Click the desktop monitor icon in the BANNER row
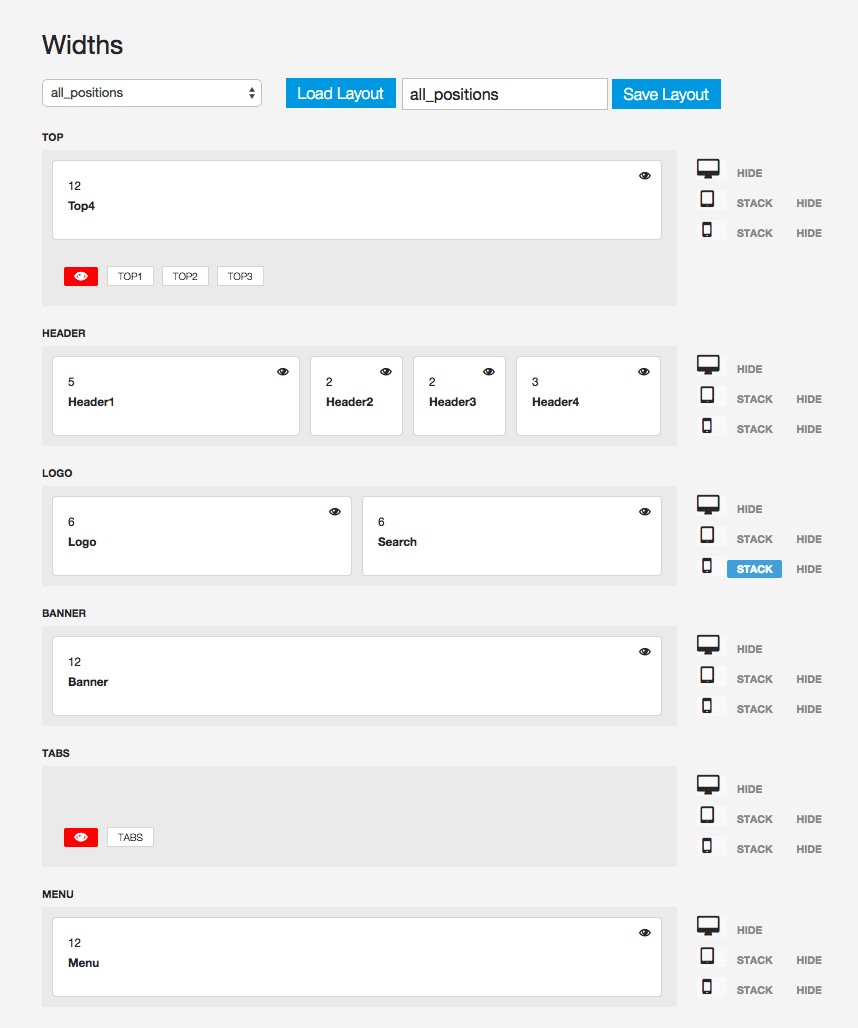Image resolution: width=858 pixels, height=1028 pixels. pos(708,646)
